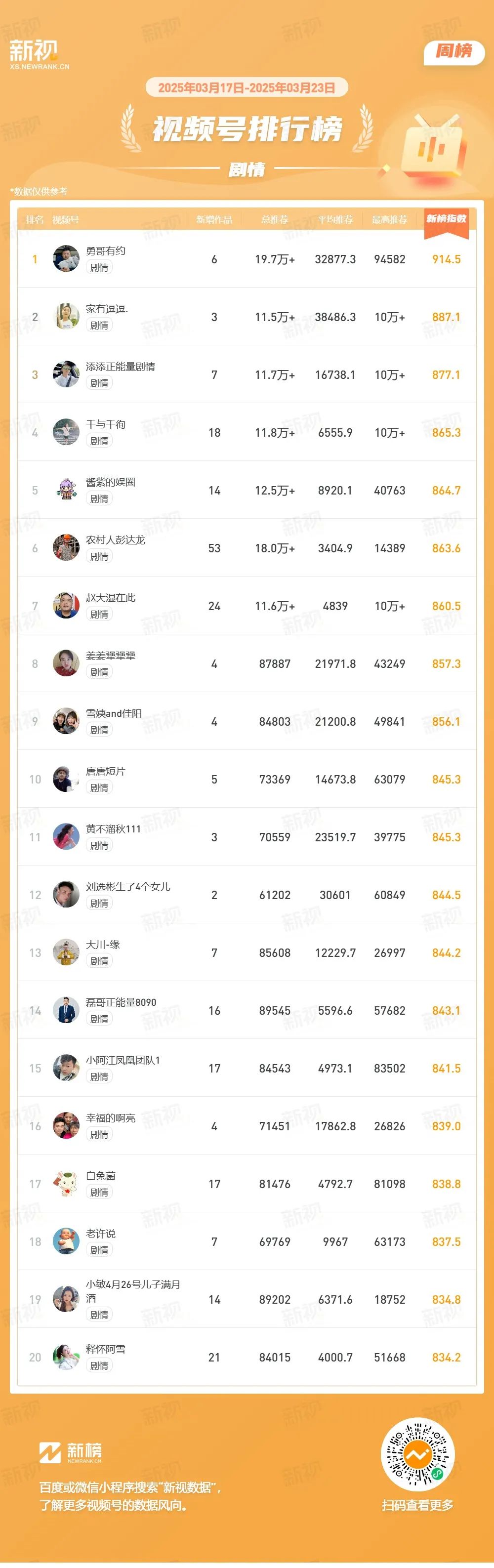Click the date range 2025年03月17日 pill
This screenshot has width=494, height=1568.
[247, 87]
